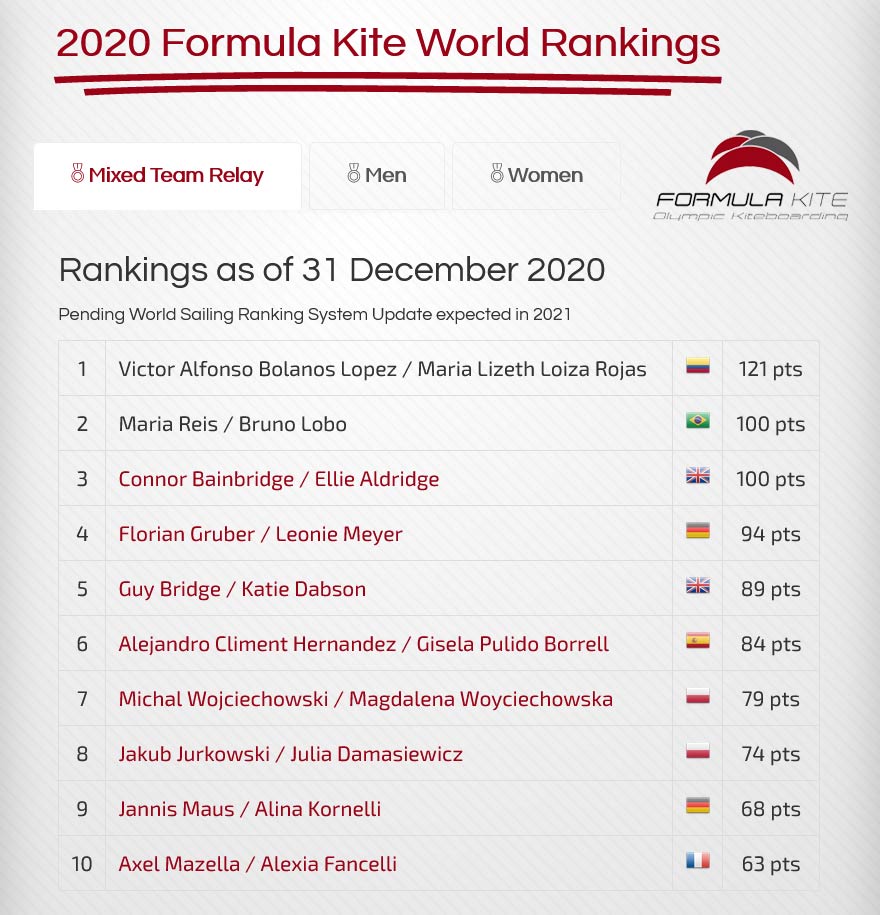Viewport: 880px width, 915px height.
Task: Open Alejandro Climent Hernandez team link
Action: coord(364,644)
